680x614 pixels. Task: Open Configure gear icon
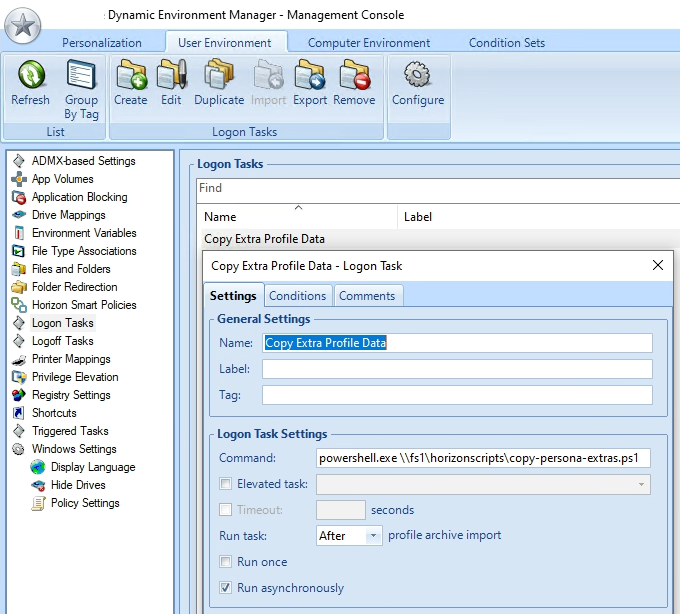point(417,74)
